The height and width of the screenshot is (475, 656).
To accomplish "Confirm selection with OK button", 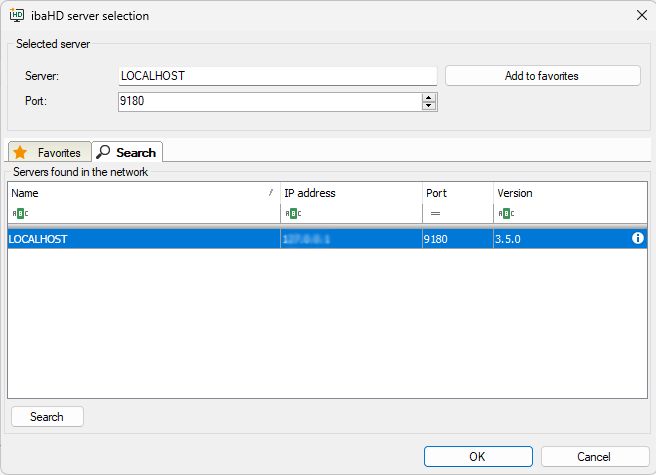I will [x=478, y=456].
